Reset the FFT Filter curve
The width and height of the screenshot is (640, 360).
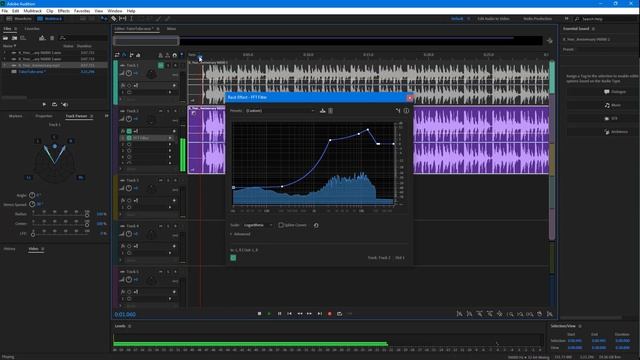316,225
